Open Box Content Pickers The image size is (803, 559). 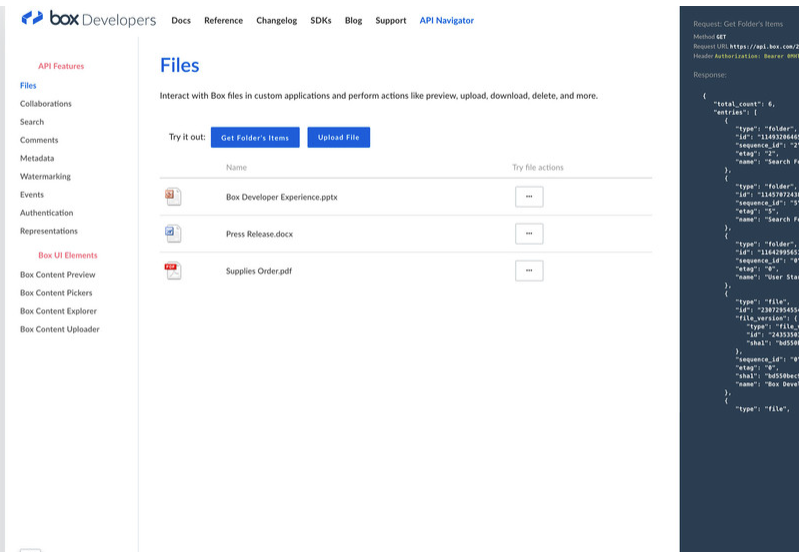[56, 293]
